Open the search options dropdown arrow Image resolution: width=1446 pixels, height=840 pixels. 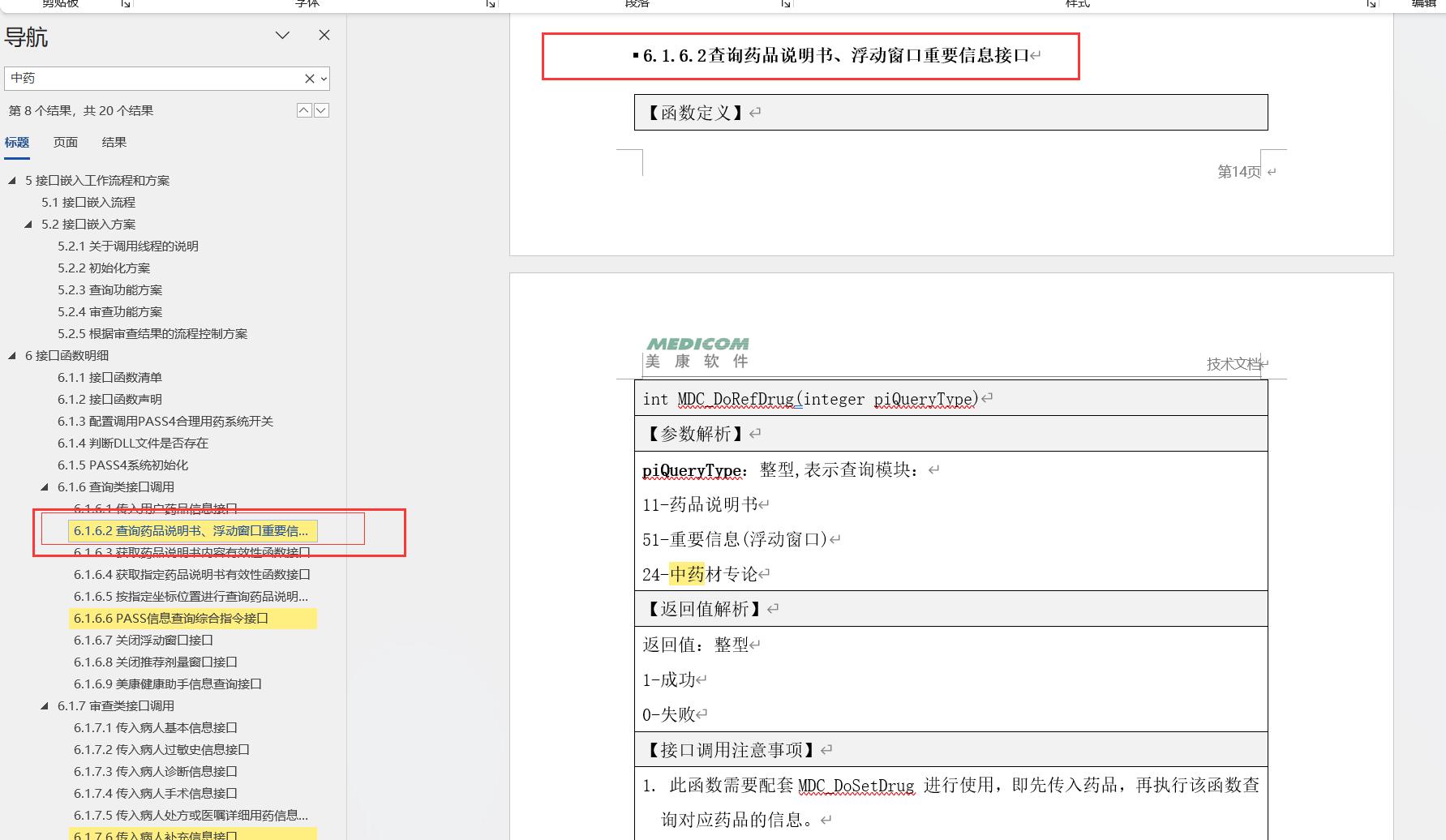pyautogui.click(x=324, y=79)
